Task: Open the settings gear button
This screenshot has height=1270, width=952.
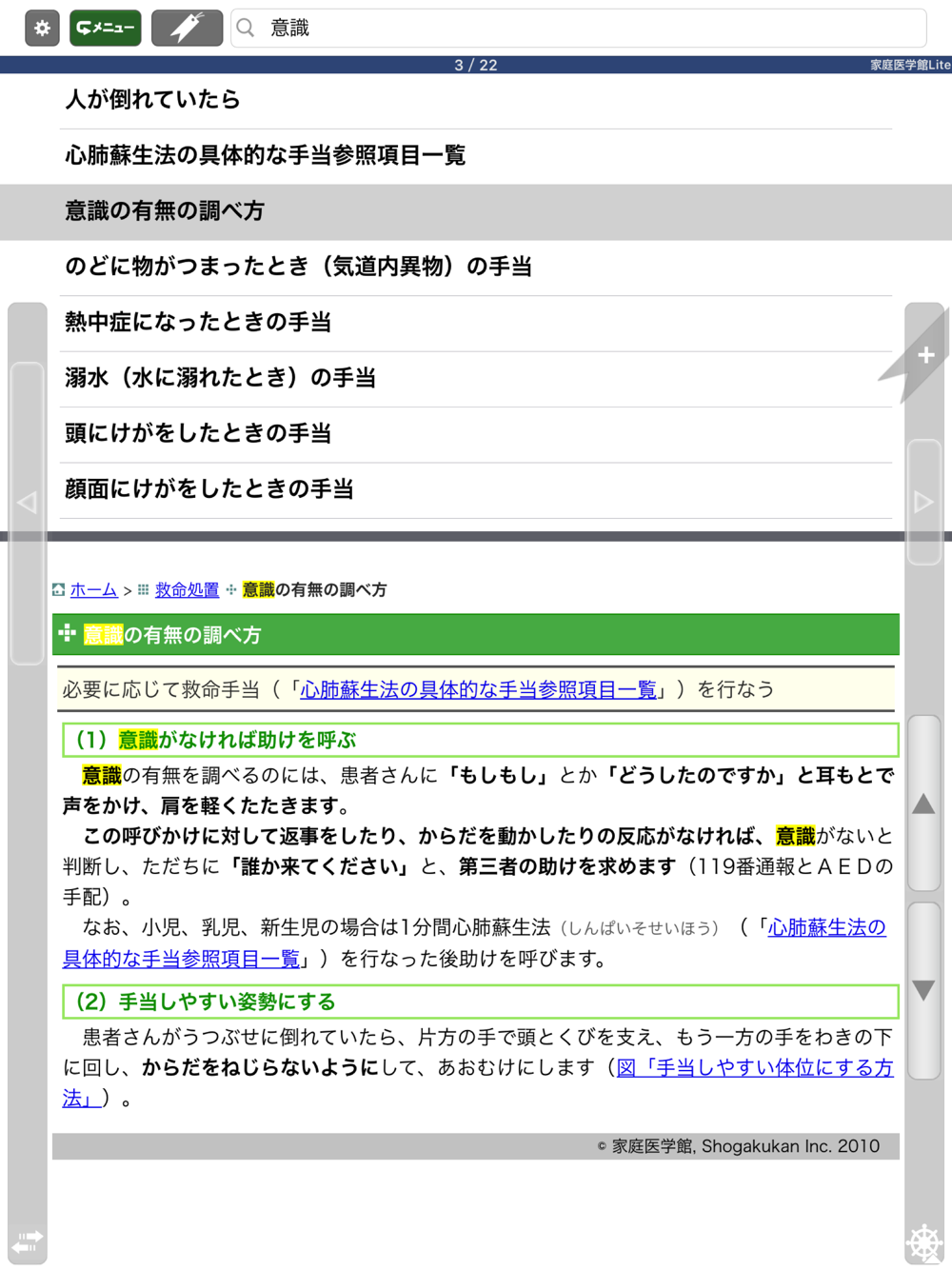Action: (42, 28)
